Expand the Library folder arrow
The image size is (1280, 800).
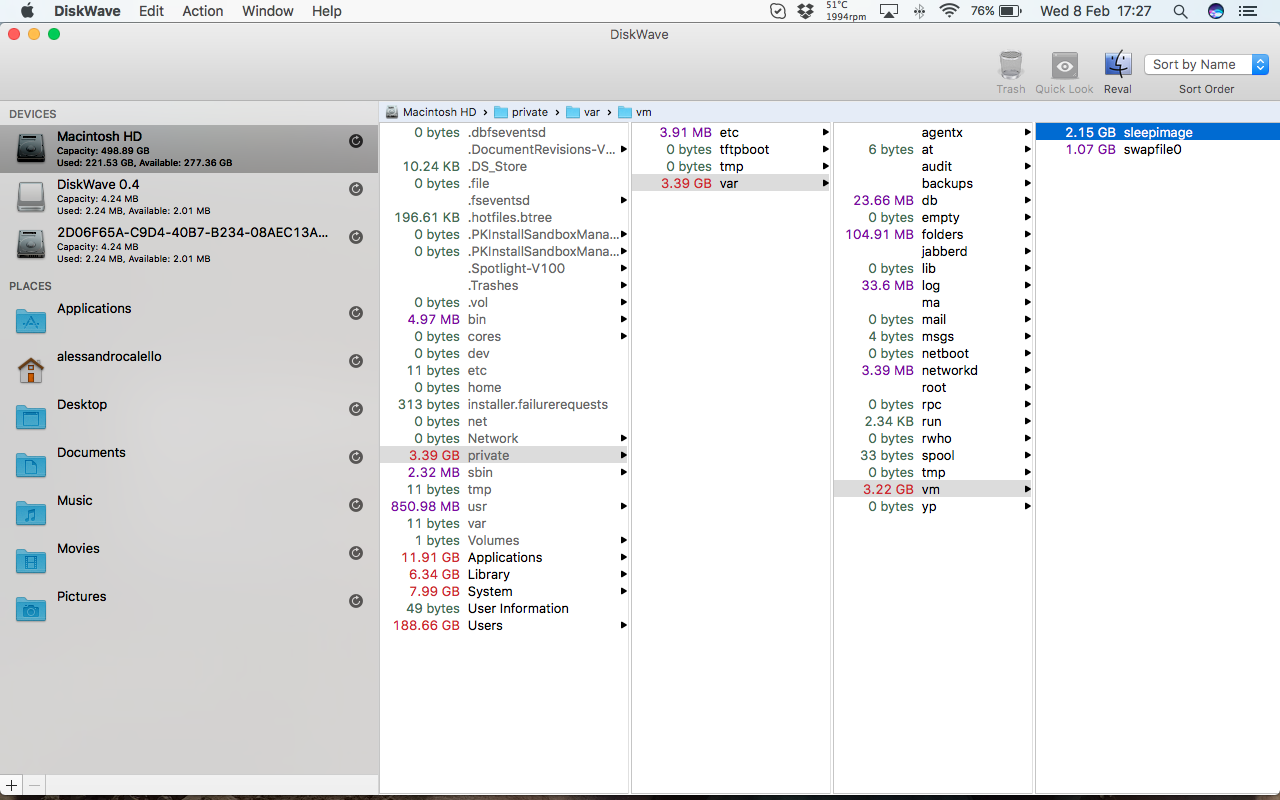point(623,575)
